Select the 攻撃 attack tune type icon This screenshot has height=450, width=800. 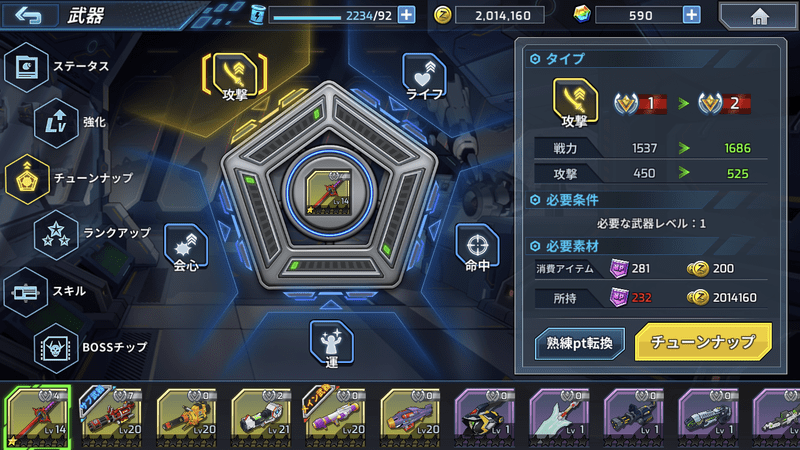pos(235,76)
